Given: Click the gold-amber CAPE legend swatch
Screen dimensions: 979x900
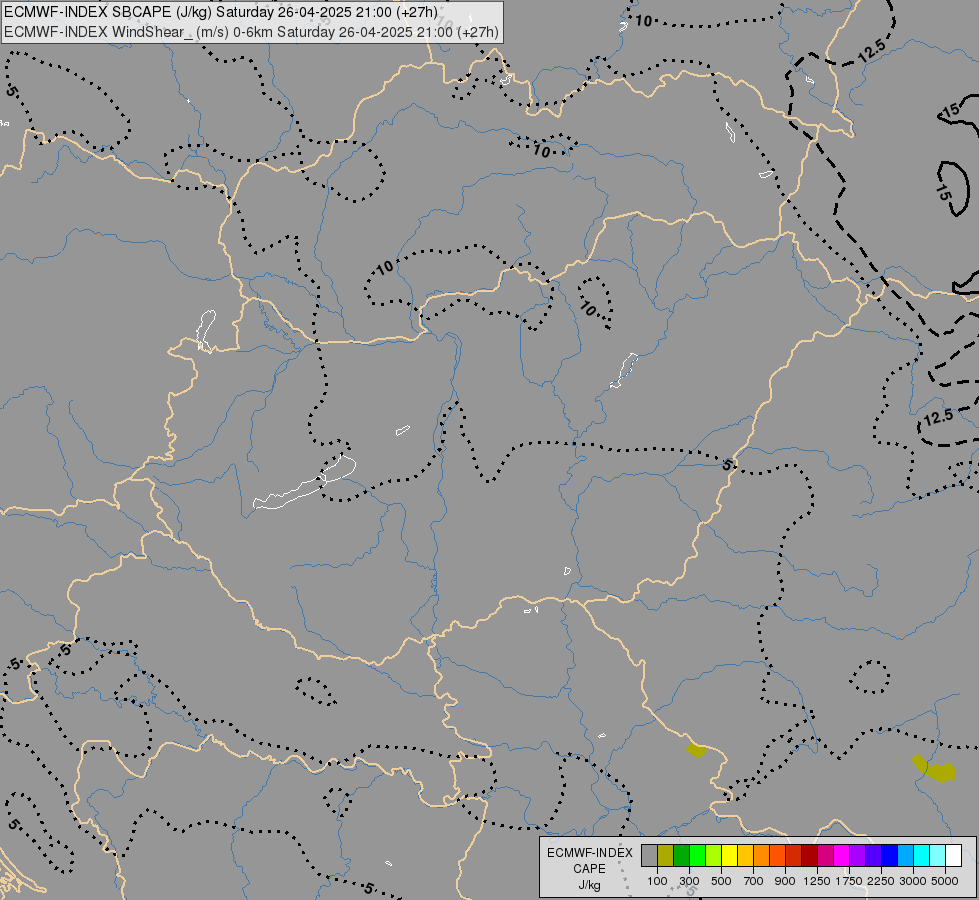Looking at the screenshot, I should [x=745, y=855].
